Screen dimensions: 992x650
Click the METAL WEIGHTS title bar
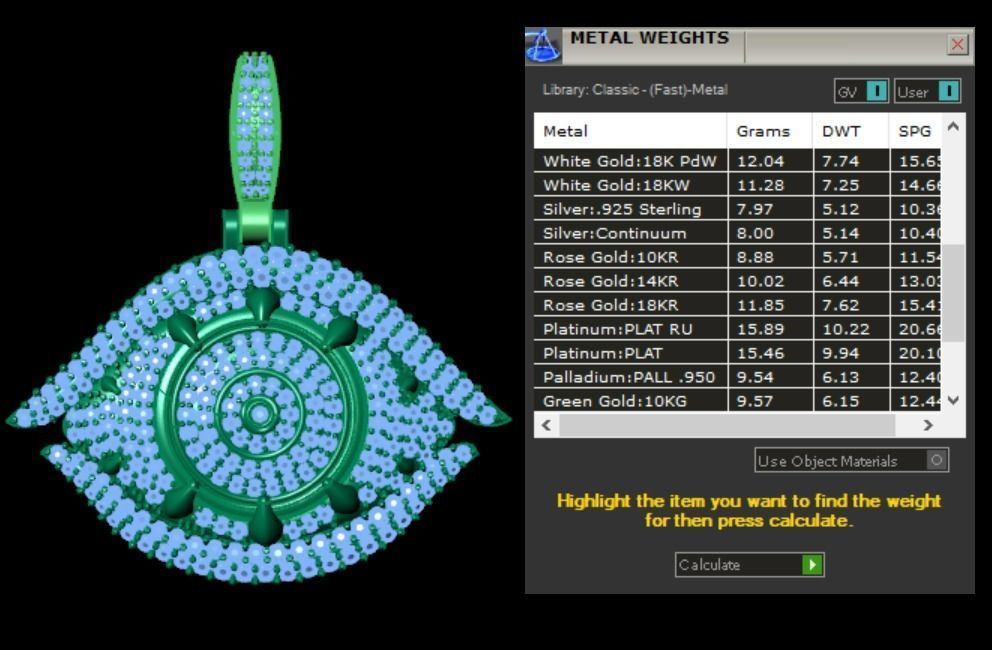click(x=650, y=38)
